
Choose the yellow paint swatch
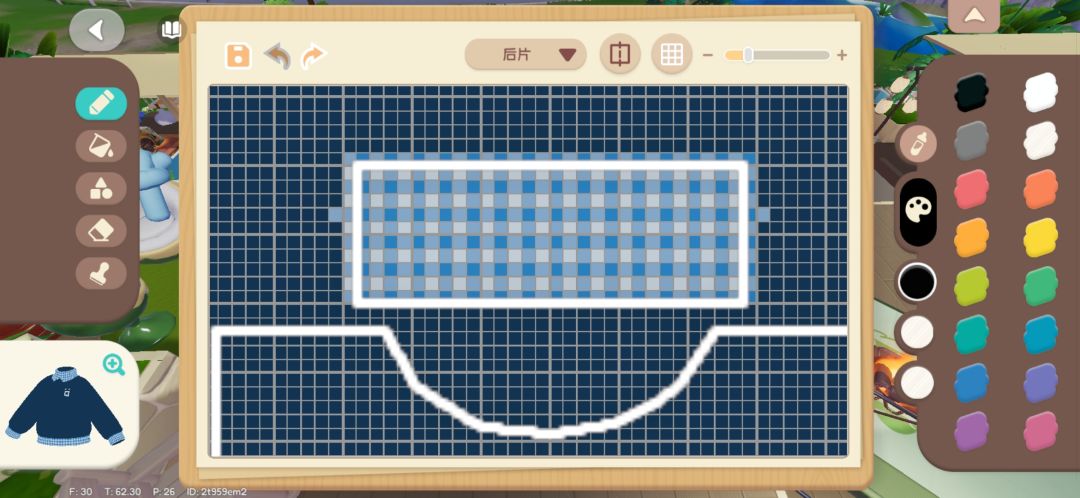coord(1040,238)
